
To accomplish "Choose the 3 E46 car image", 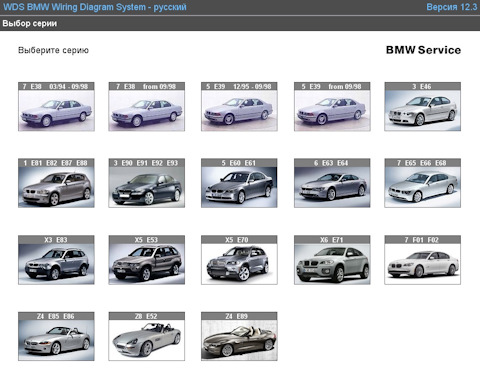I will [x=423, y=107].
